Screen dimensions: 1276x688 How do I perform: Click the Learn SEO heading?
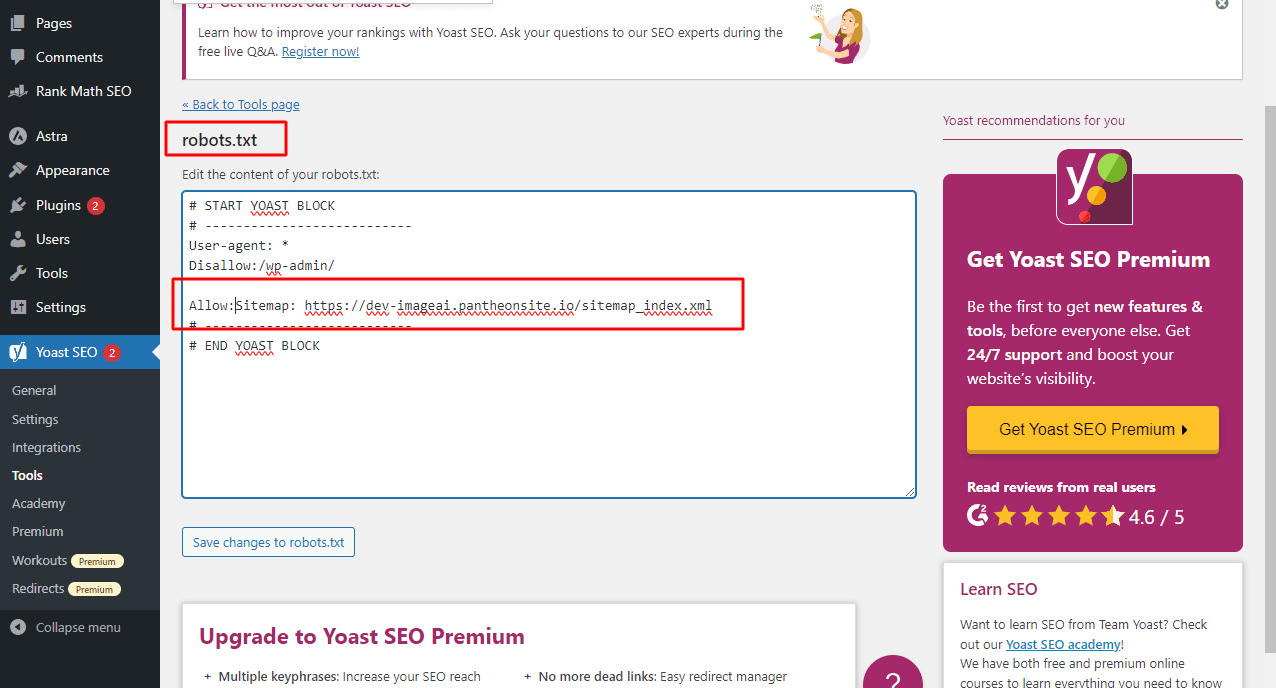(999, 589)
